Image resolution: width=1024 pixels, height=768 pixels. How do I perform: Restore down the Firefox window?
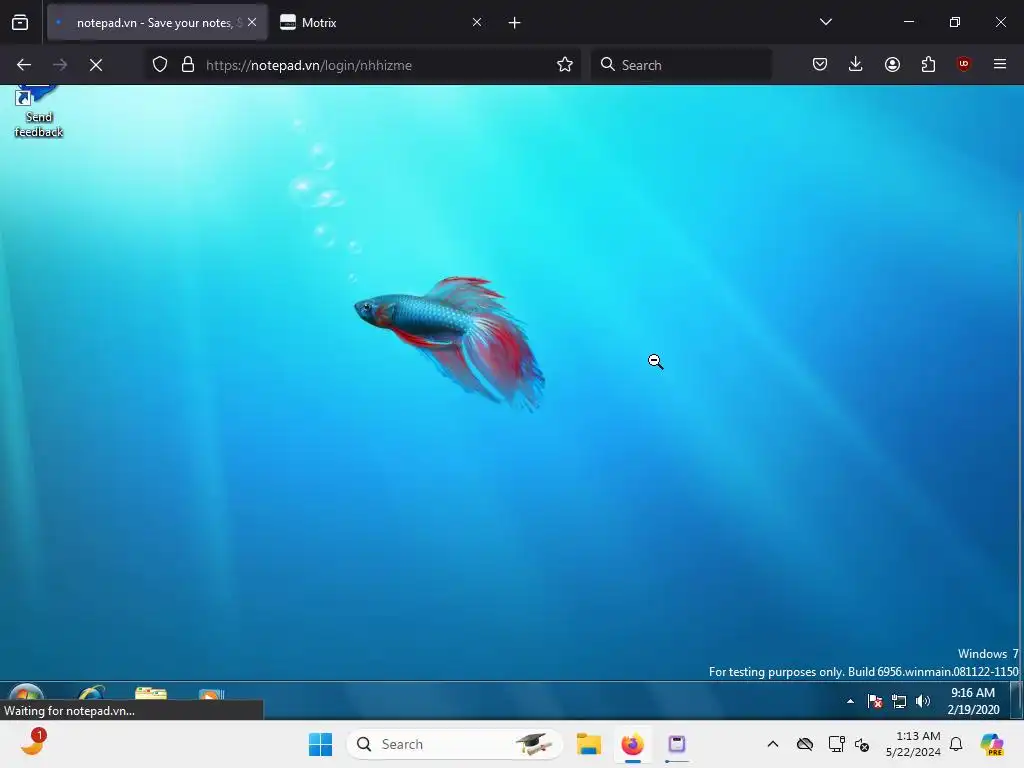[955, 22]
